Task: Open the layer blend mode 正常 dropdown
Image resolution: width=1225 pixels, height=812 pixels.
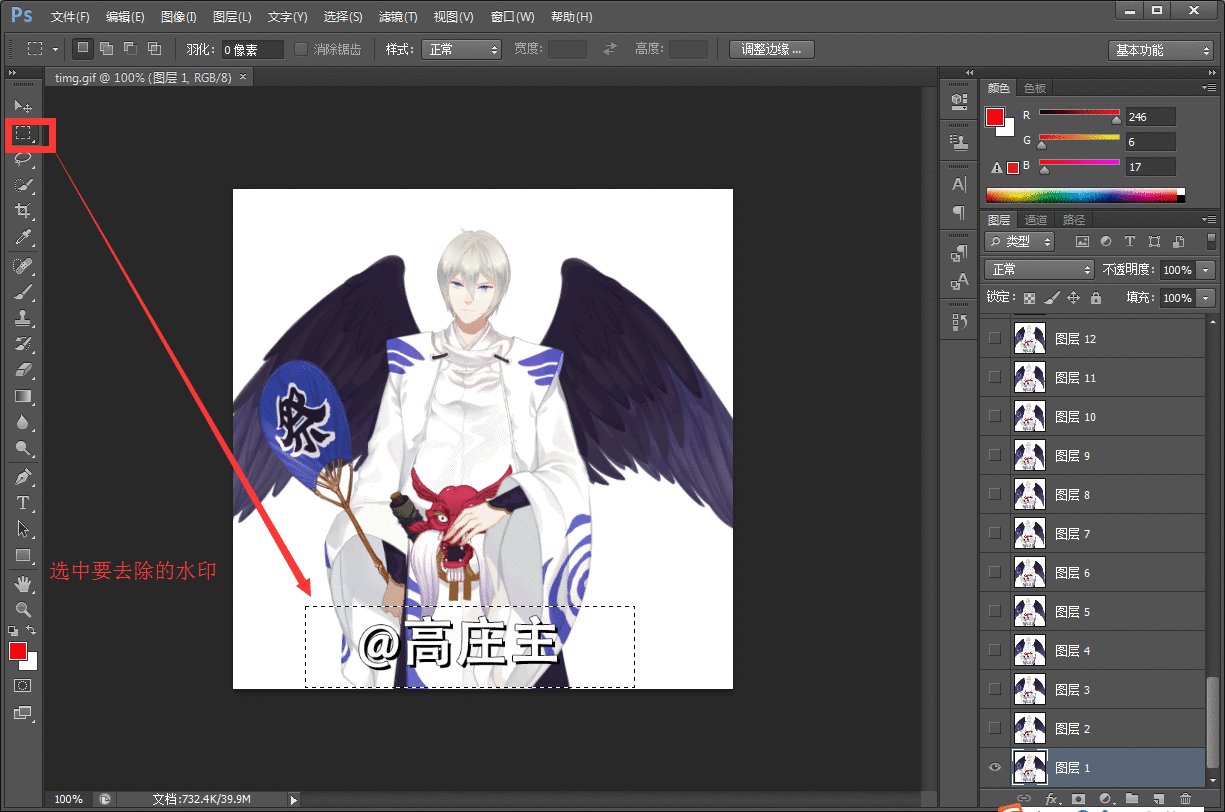Action: 1040,270
